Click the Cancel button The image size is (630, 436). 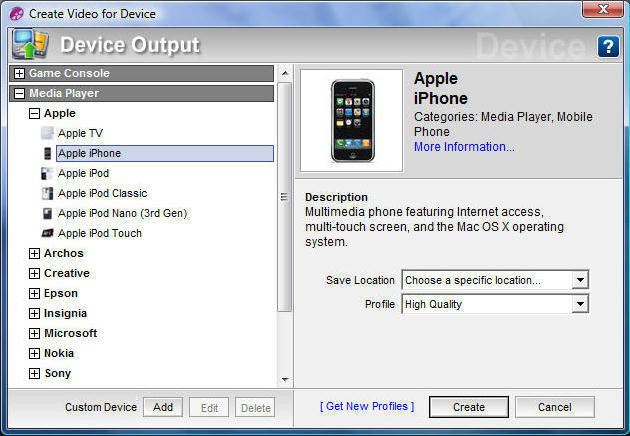click(x=554, y=407)
